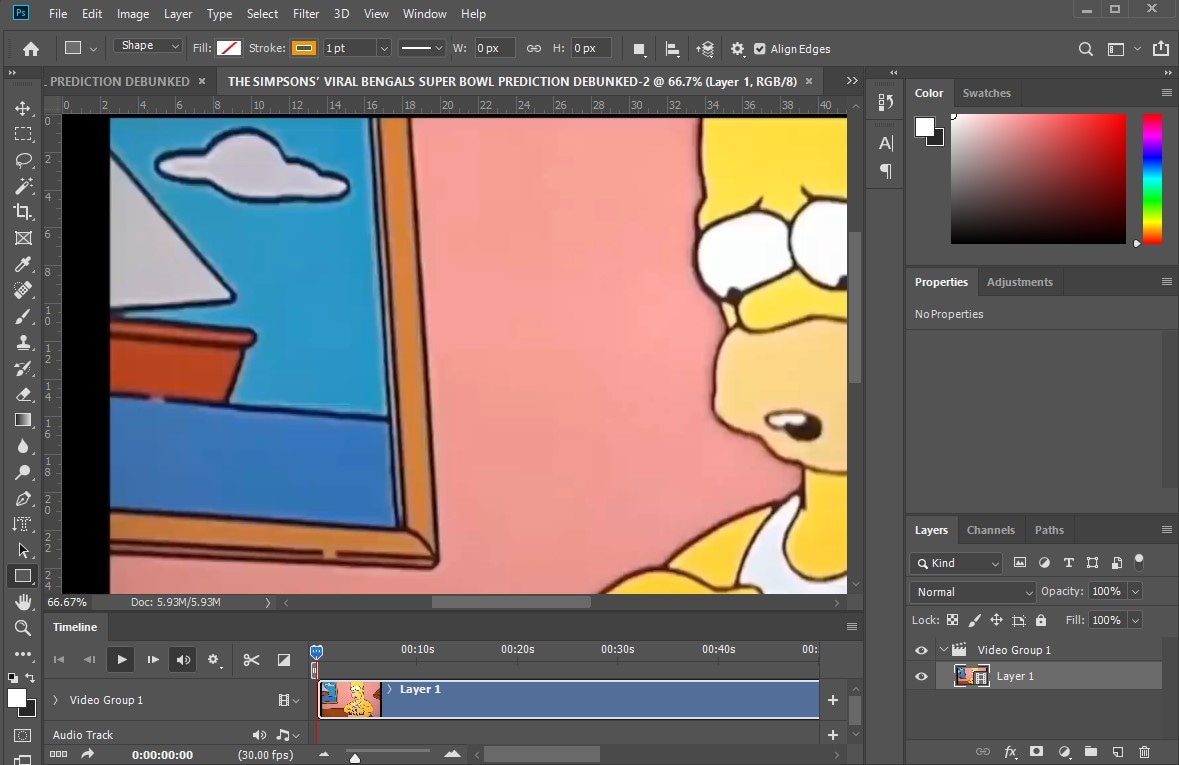
Task: Select the Type tool
Action: (23, 524)
